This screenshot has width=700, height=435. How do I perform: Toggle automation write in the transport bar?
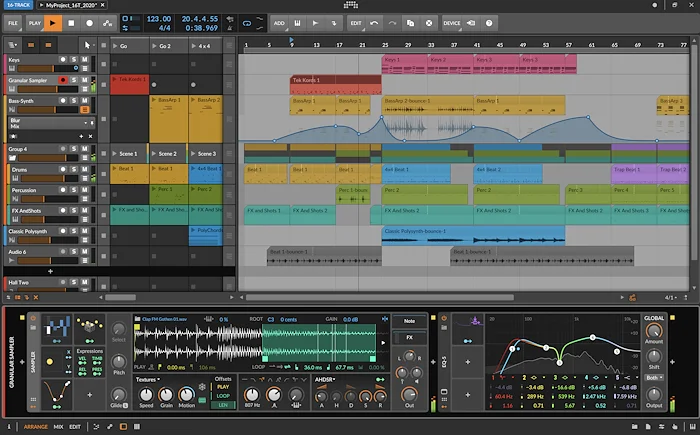coord(108,23)
